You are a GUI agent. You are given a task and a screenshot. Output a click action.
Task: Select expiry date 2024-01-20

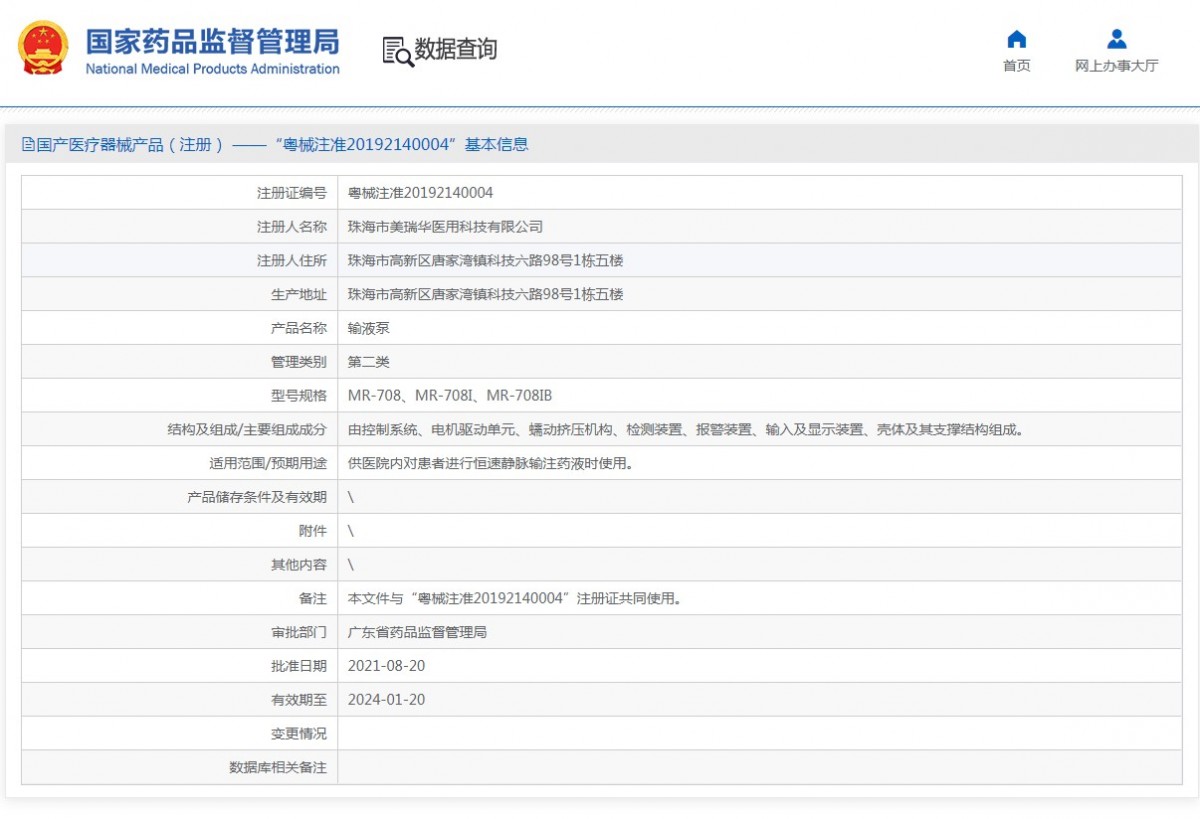(386, 700)
